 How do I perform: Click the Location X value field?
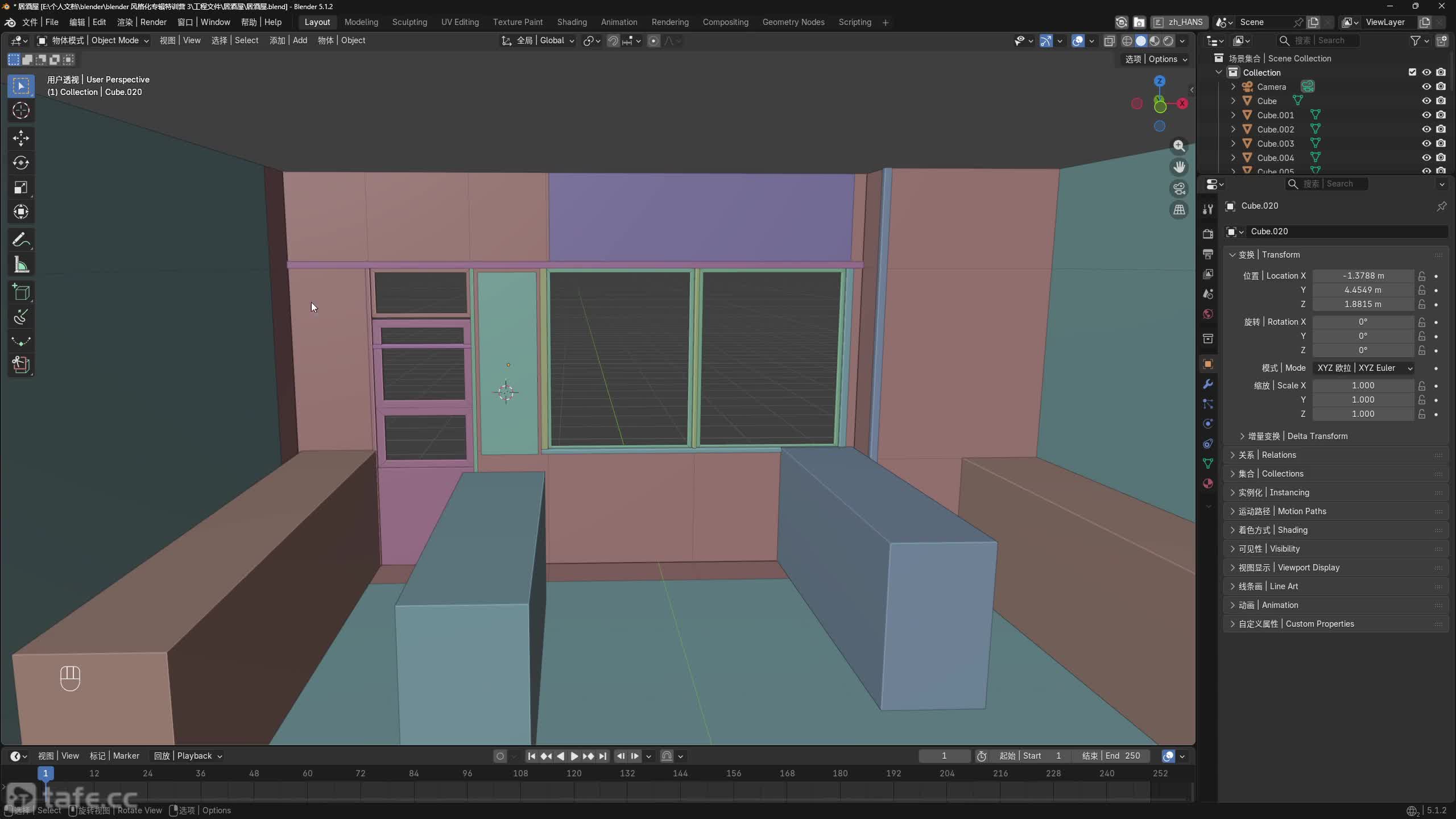pyautogui.click(x=1363, y=276)
